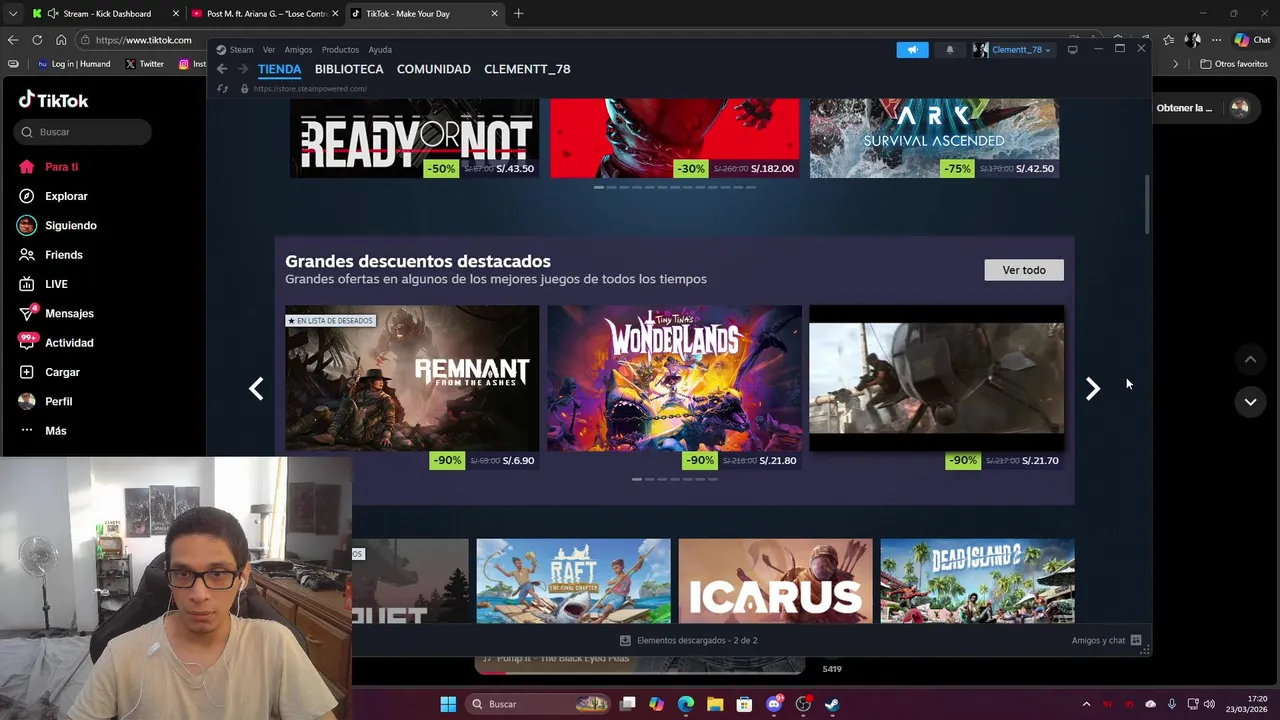This screenshot has height=720, width=1280.
Task: Open TikTok Para ti feed
Action: pyautogui.click(x=48, y=167)
